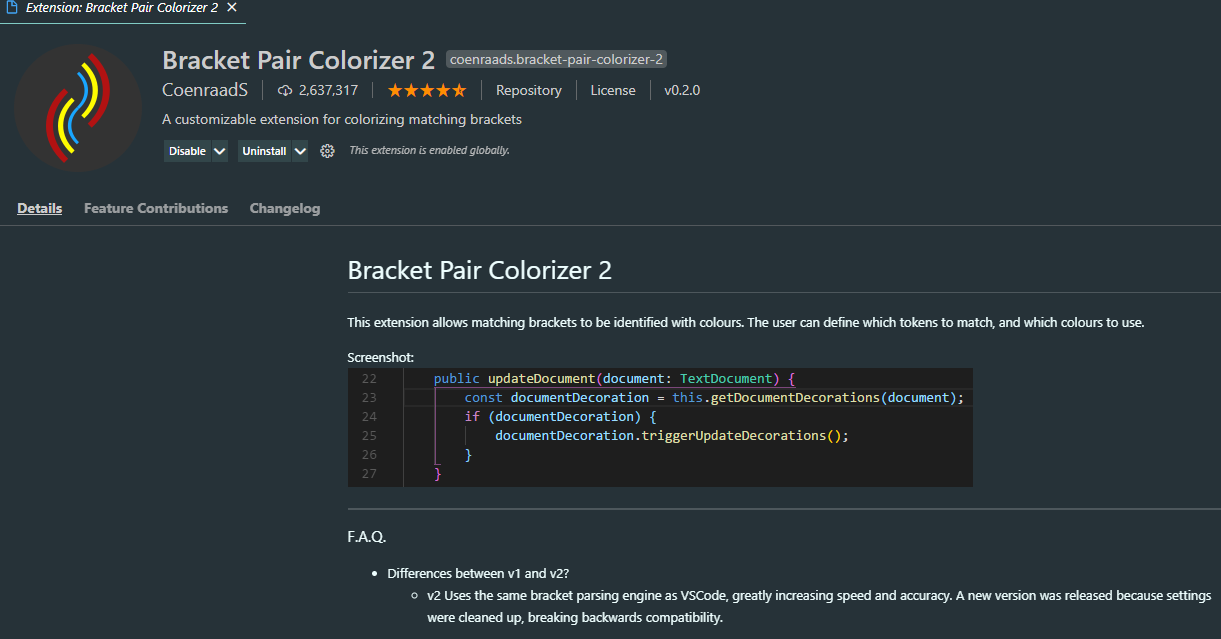Viewport: 1221px width, 639px height.
Task: Click the CoenraadS publisher name
Action: (x=205, y=90)
